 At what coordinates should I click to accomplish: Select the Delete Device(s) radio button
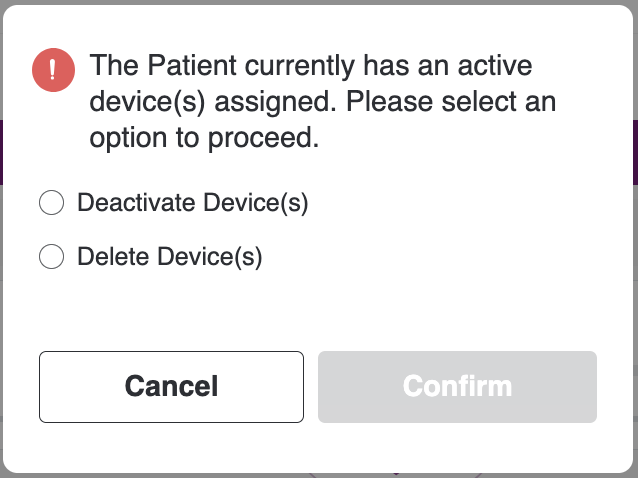(51, 256)
